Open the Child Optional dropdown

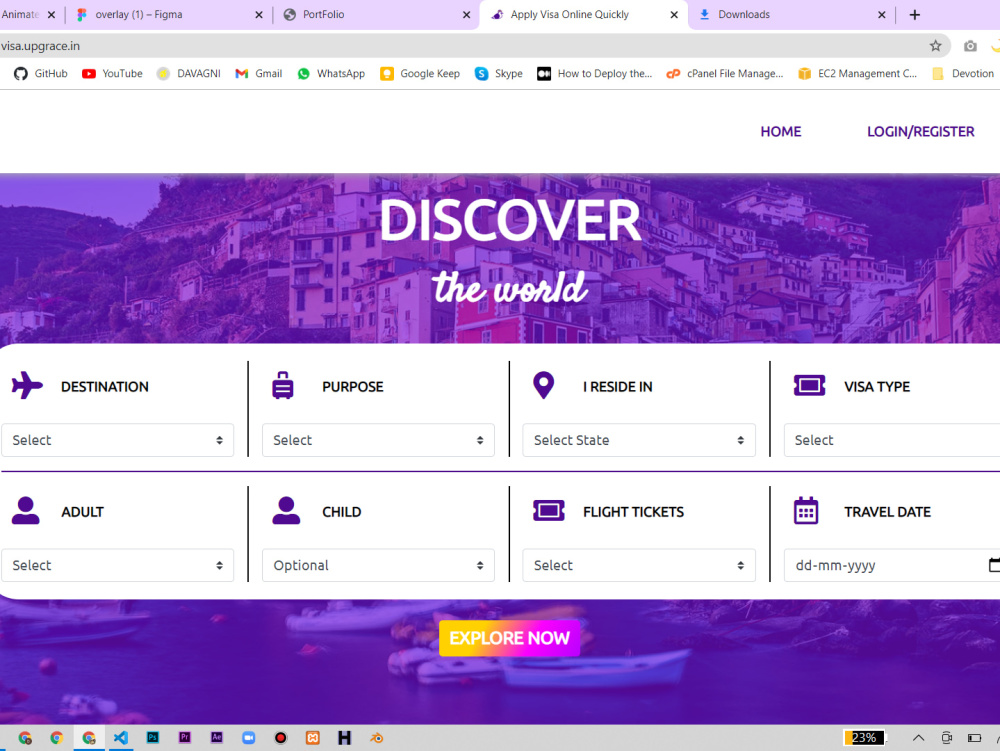(x=378, y=565)
